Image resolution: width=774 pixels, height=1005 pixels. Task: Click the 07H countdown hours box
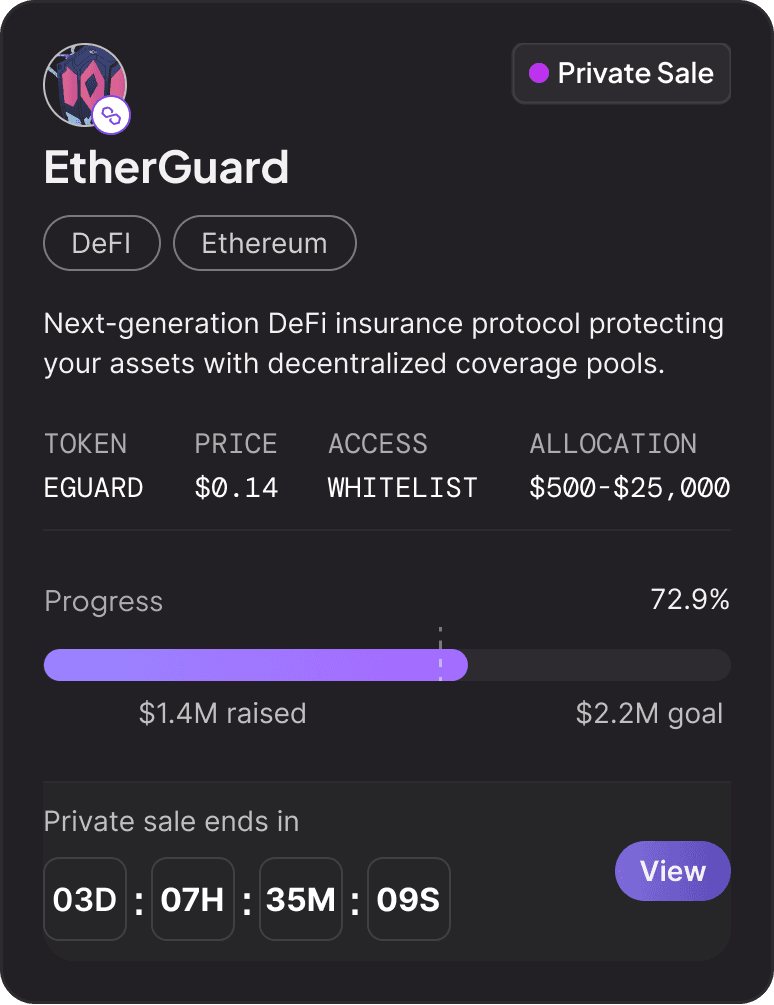193,899
